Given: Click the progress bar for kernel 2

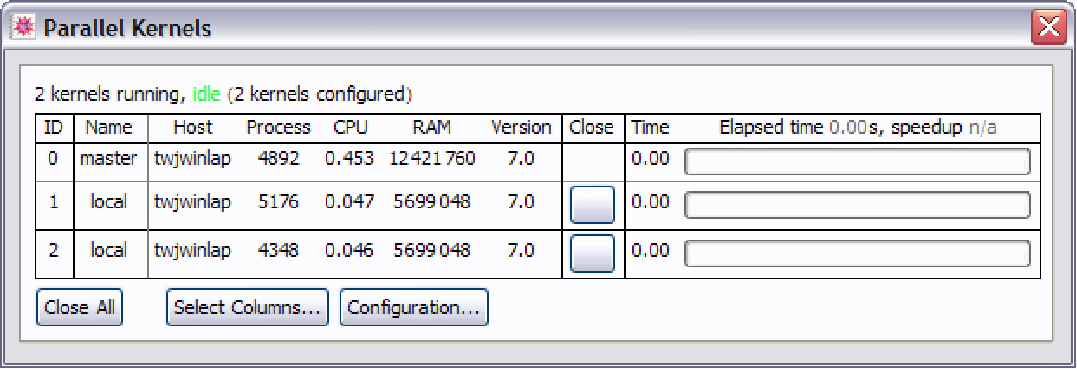Looking at the screenshot, I should 858,253.
